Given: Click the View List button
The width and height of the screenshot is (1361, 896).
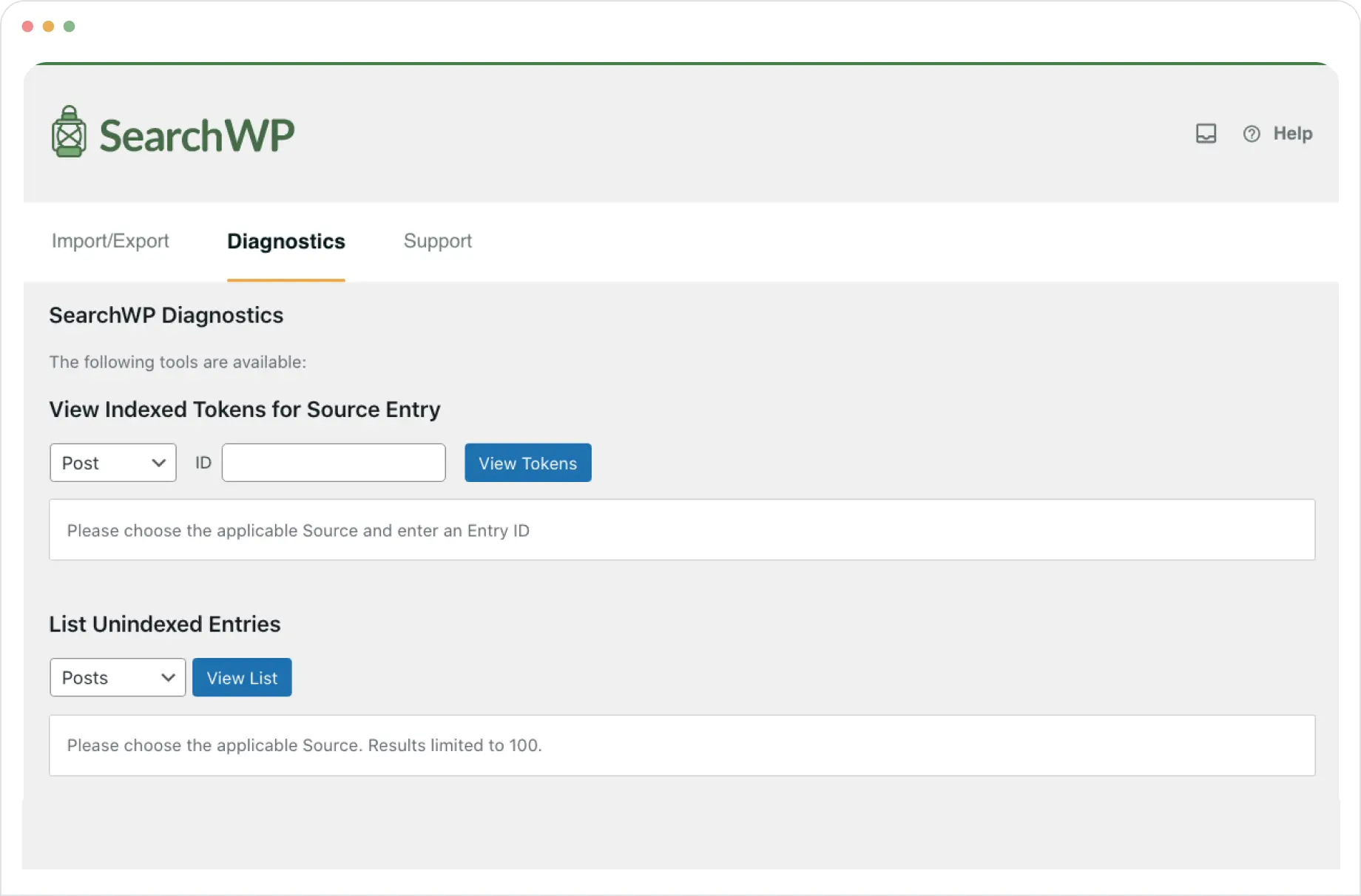Looking at the screenshot, I should click(x=242, y=677).
